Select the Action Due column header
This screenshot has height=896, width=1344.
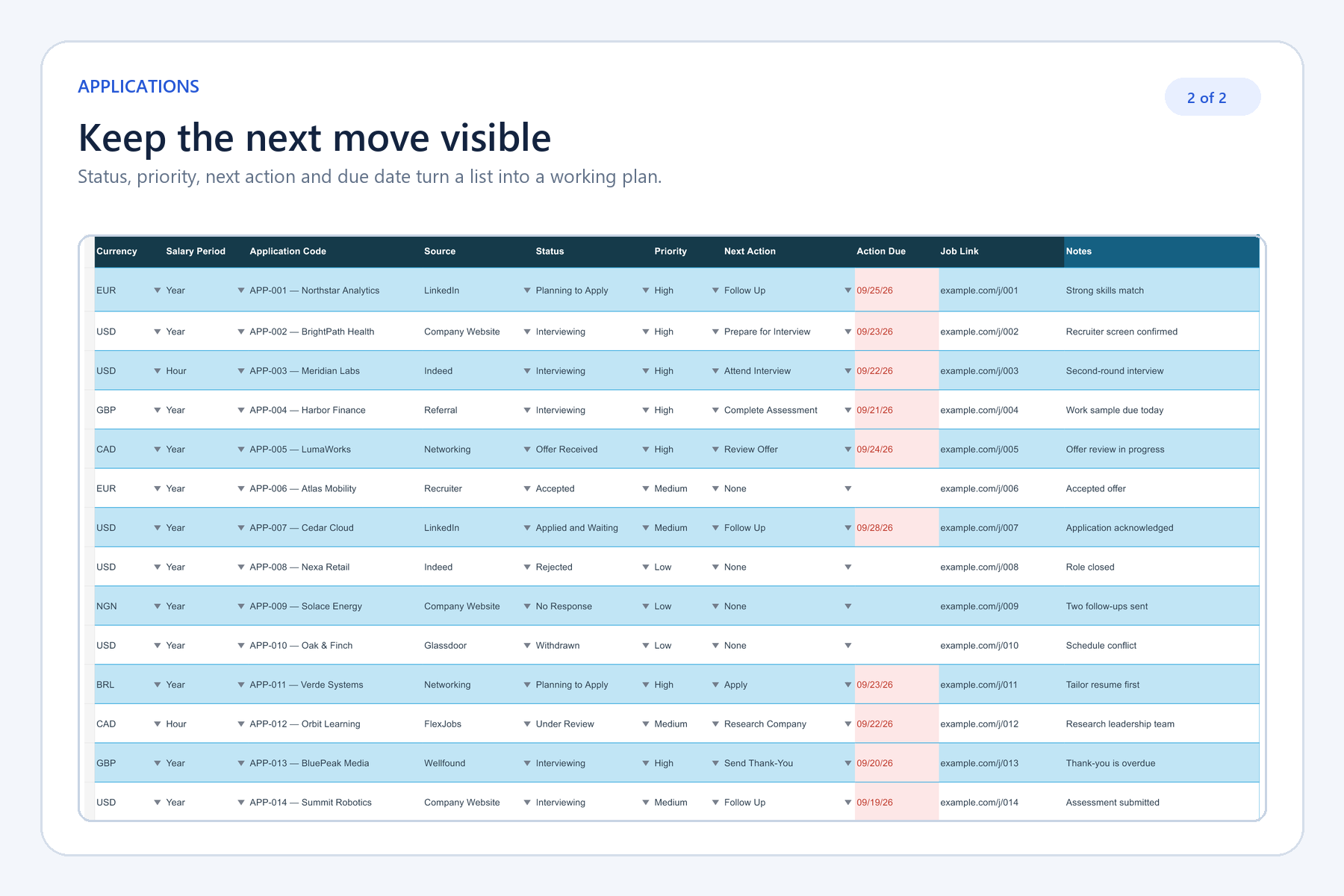[897, 252]
